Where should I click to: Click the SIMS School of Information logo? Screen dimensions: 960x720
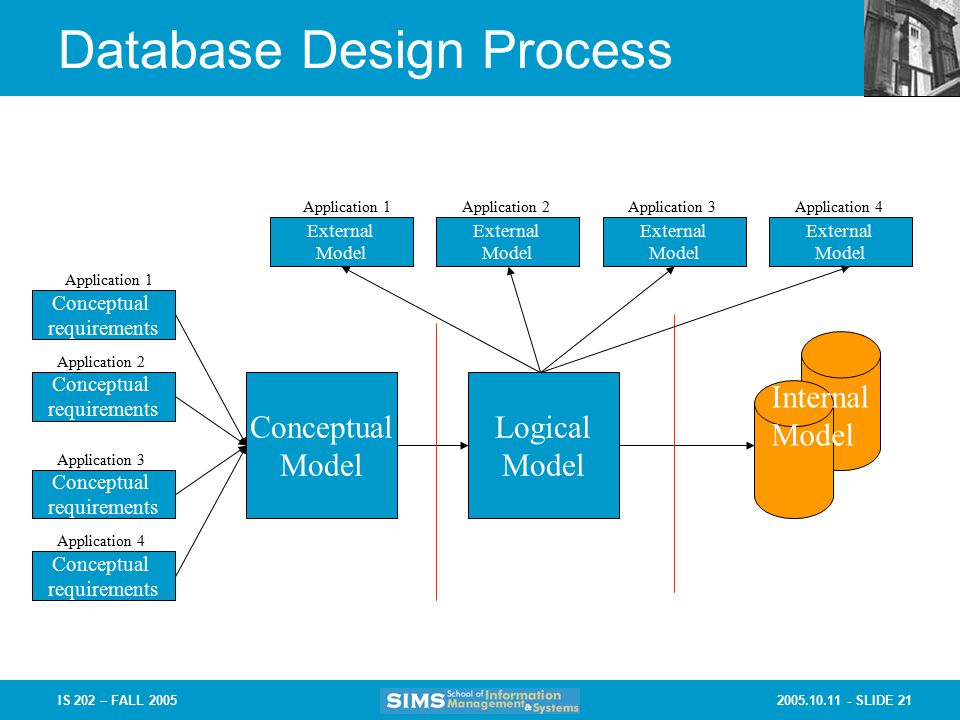tap(480, 700)
